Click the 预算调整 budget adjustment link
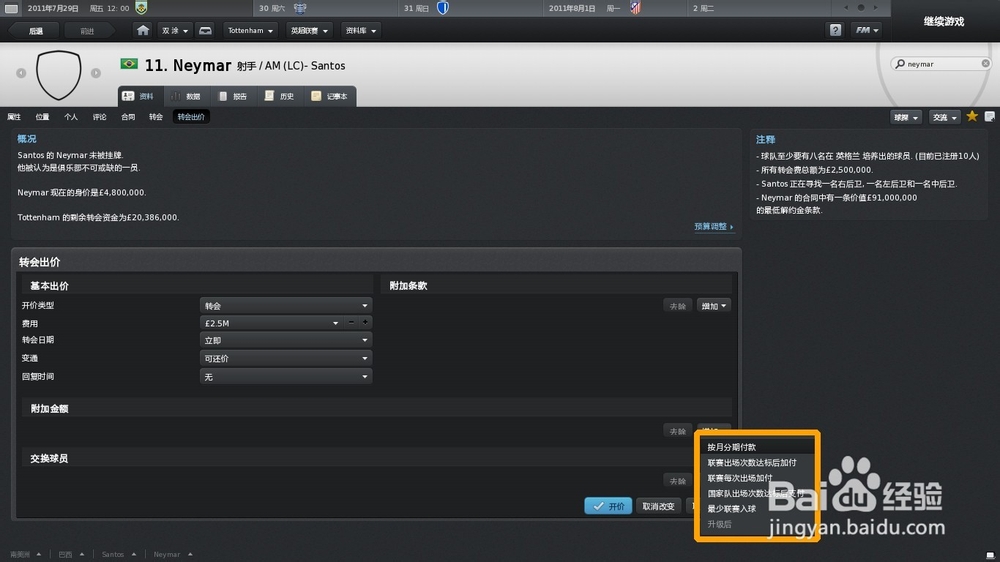This screenshot has width=1000, height=562. pyautogui.click(x=714, y=226)
